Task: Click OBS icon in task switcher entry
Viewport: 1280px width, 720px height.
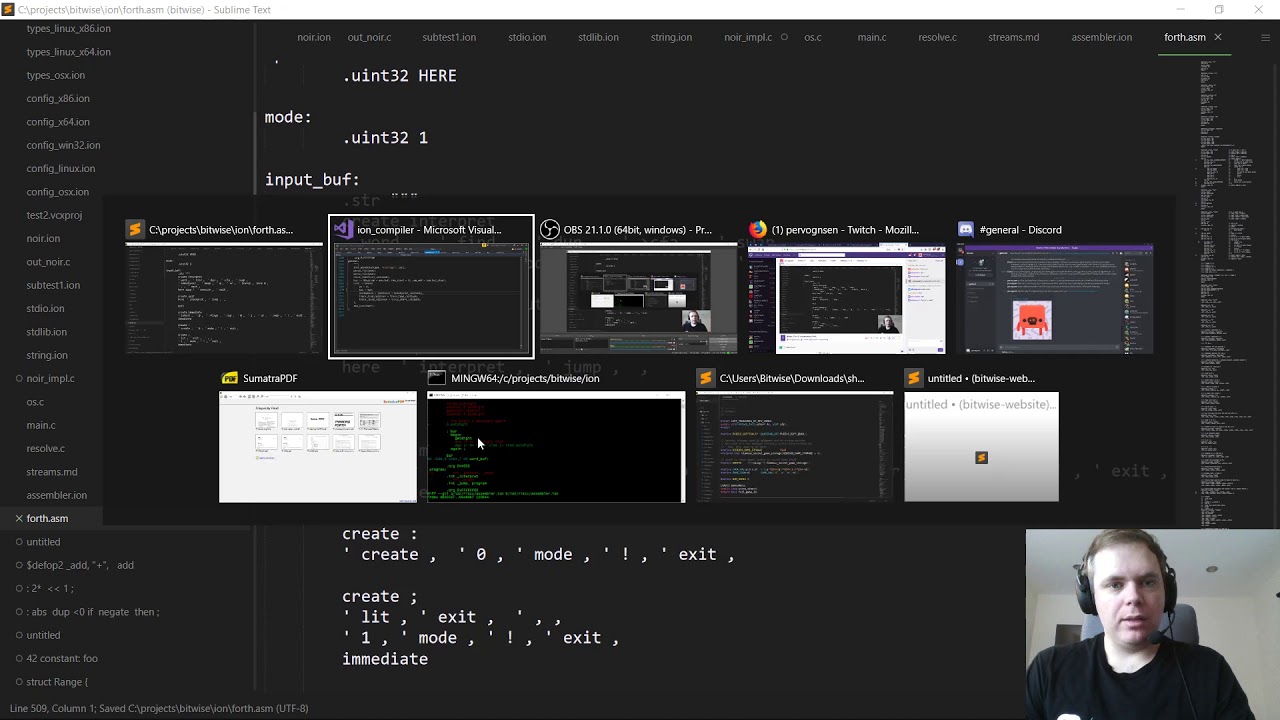Action: point(549,230)
